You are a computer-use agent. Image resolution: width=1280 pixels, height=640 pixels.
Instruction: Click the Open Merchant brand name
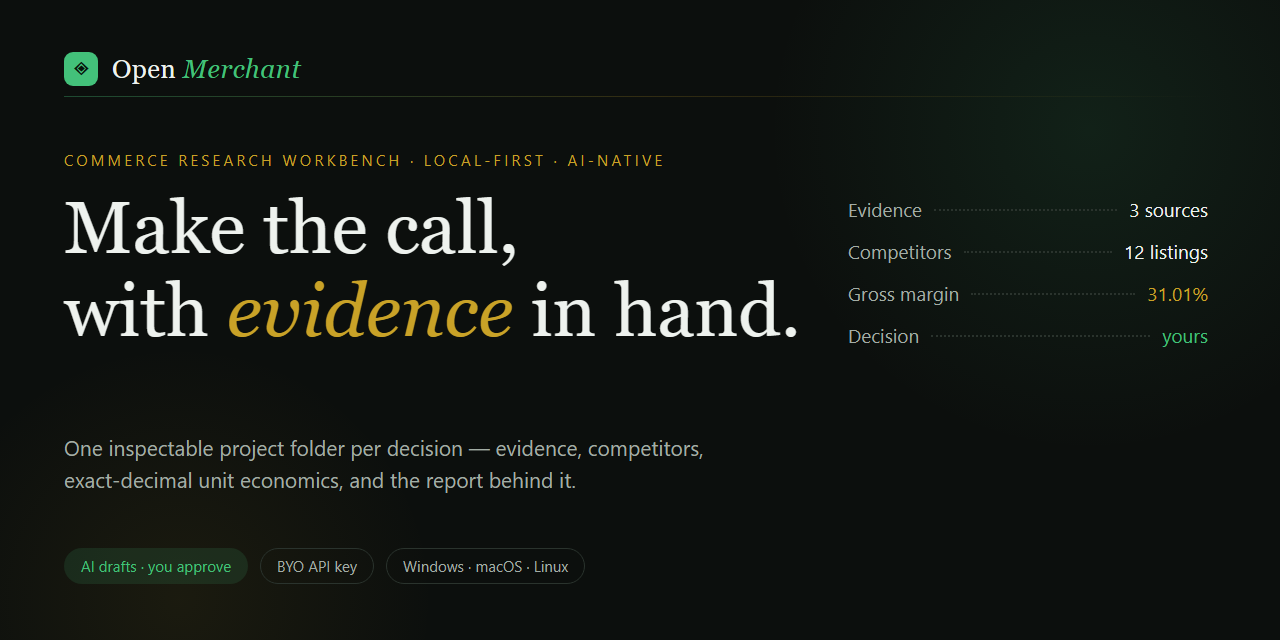point(206,69)
